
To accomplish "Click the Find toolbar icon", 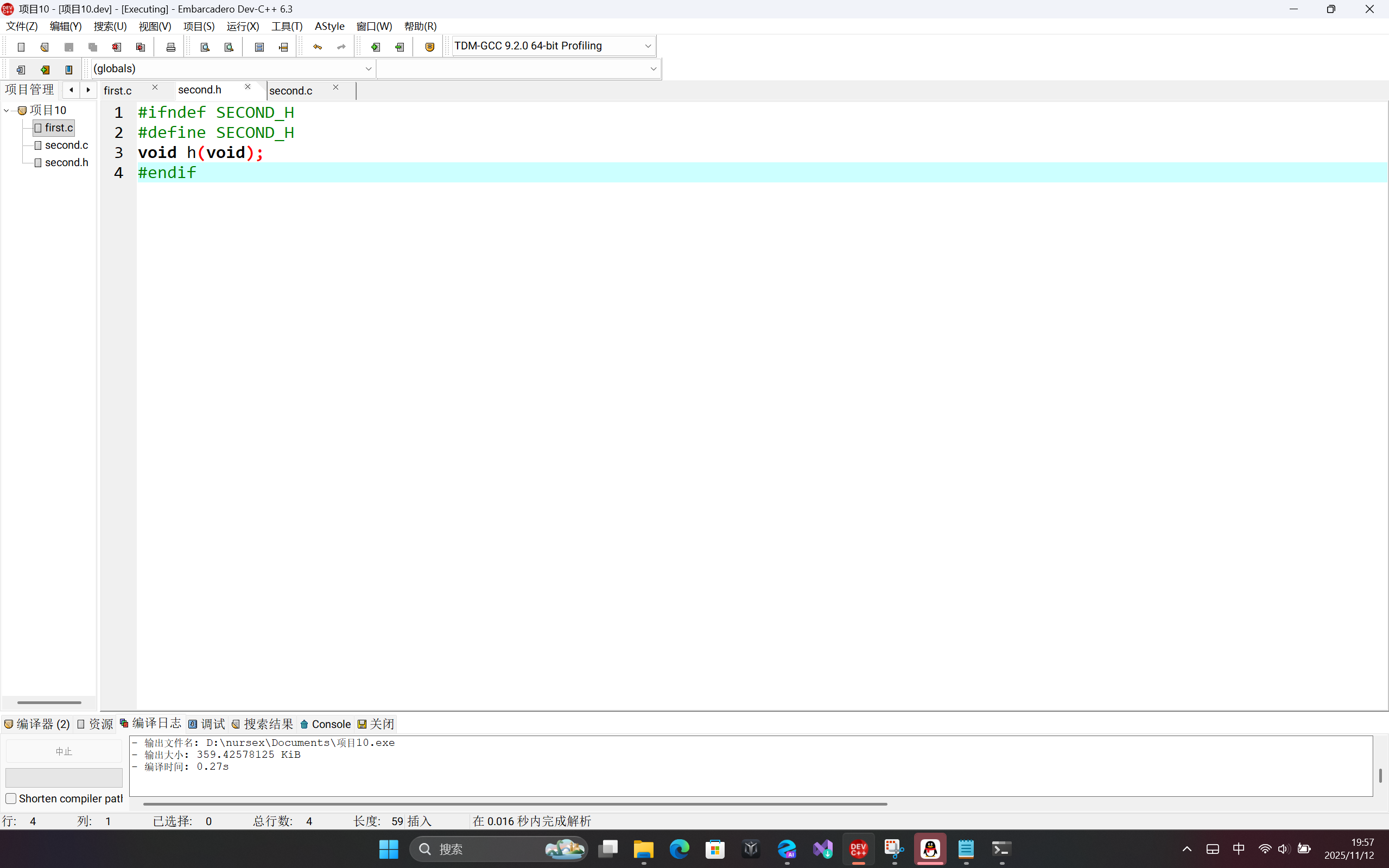I will coord(205,47).
